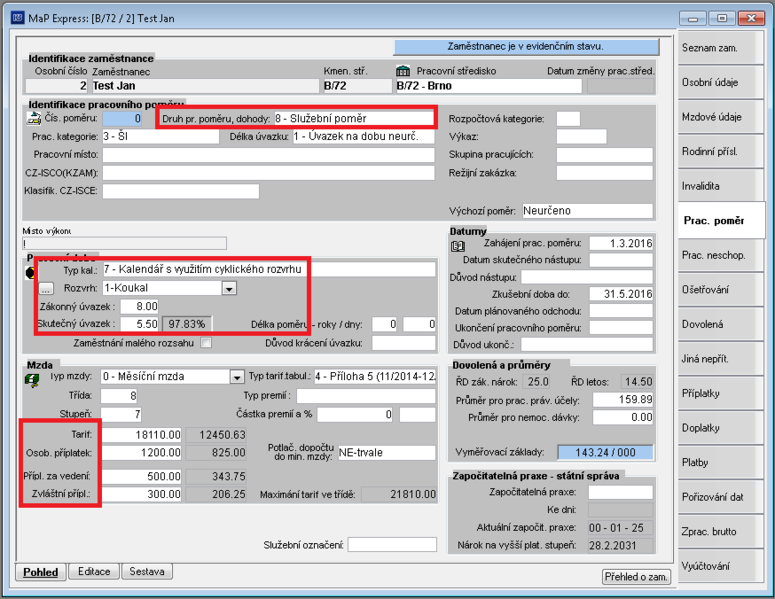This screenshot has width=775, height=599.
Task: Click the Zahájení prac. poměru date field
Action: pos(621,243)
